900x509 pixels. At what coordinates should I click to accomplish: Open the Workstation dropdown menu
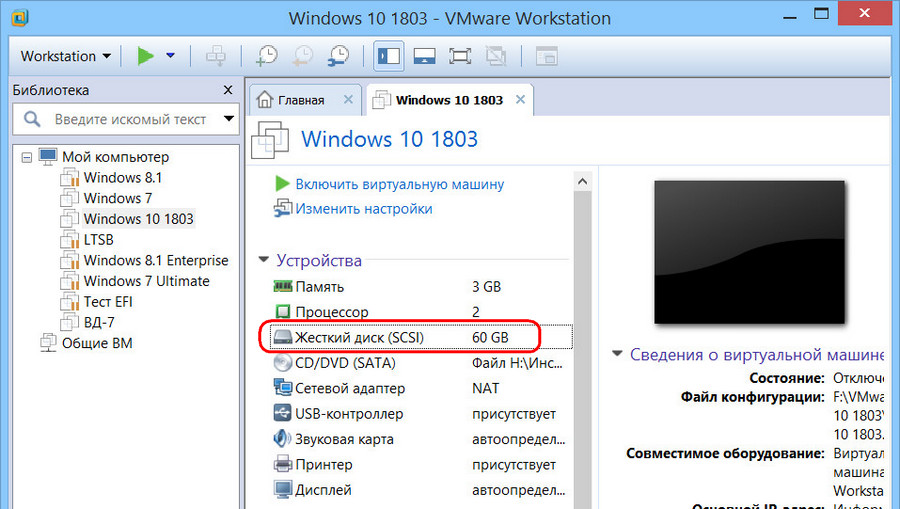(65, 56)
